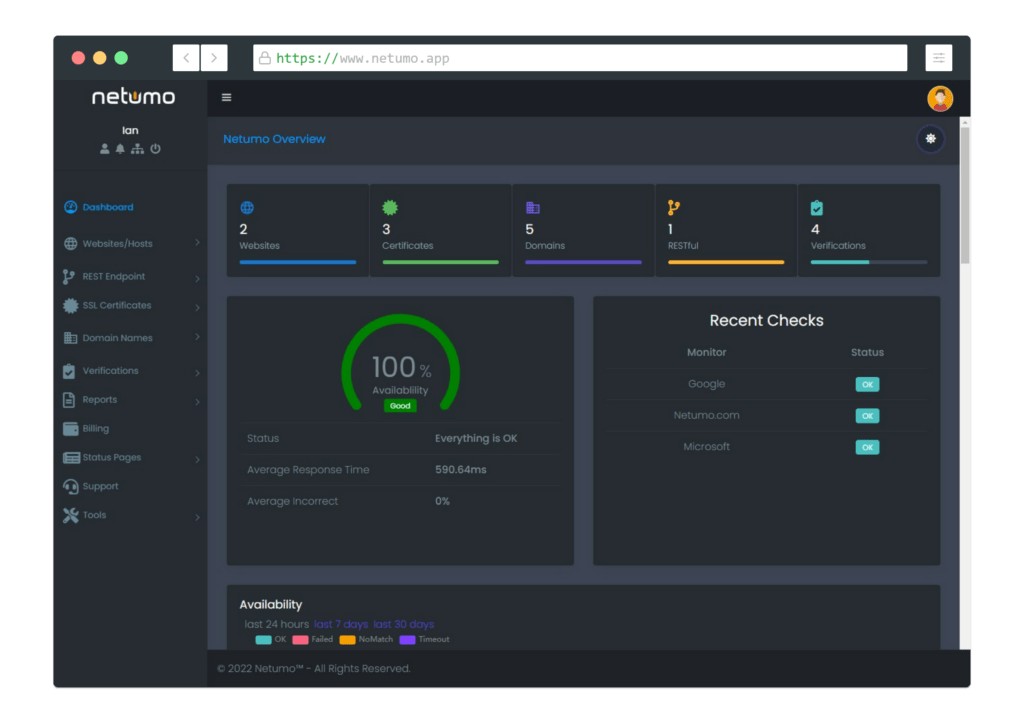The height and width of the screenshot is (723, 1024).
Task: Toggle the sidebar with the hamburger icon
Action: 226,97
